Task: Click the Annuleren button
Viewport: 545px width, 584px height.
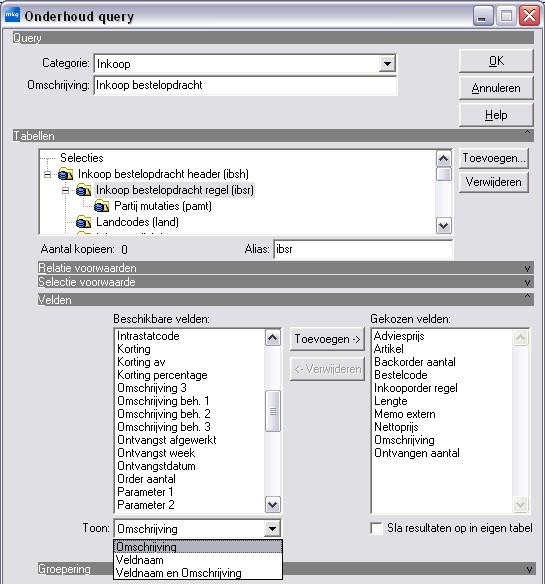Action: [496, 88]
